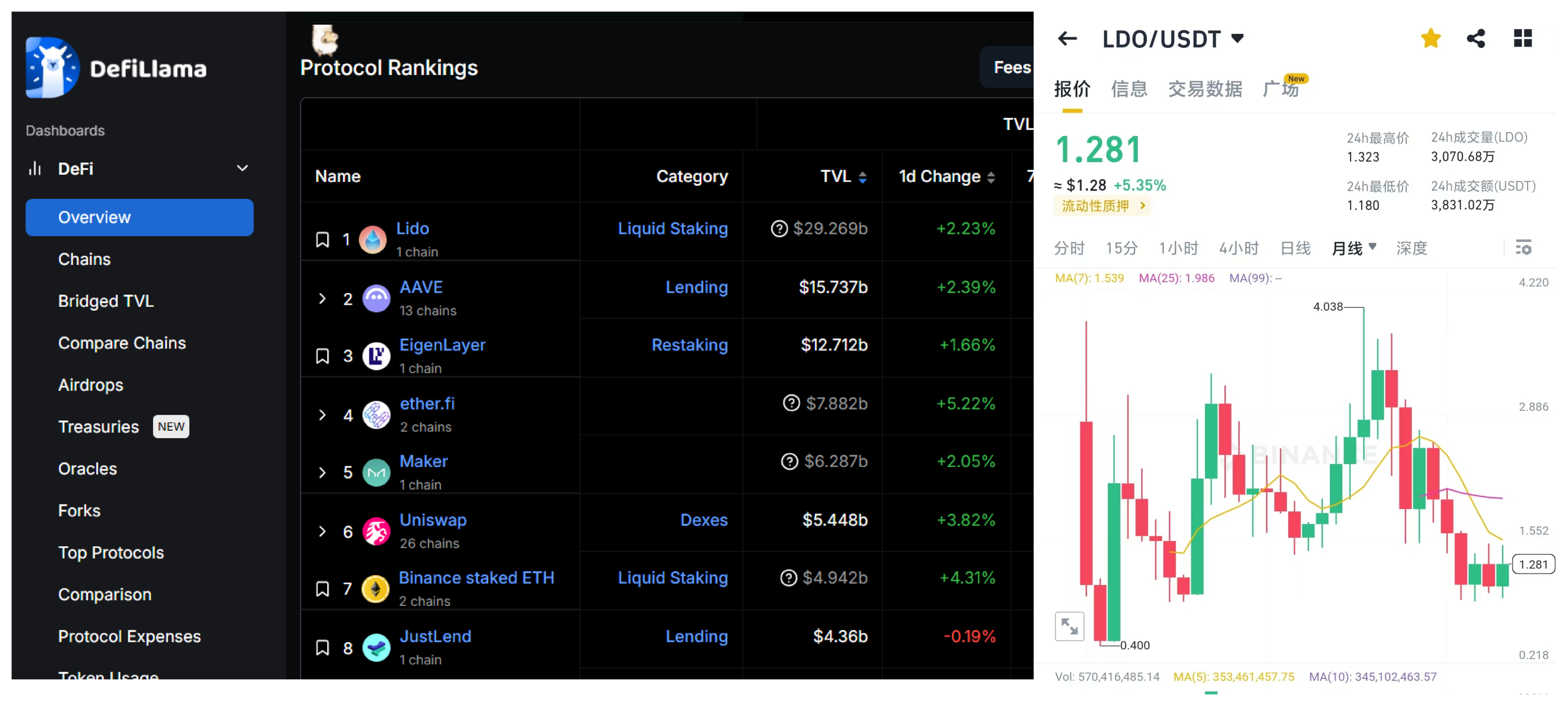The height and width of the screenshot is (706, 1568).
Task: Click the llama mascot above Protocol Rankings
Action: (325, 40)
